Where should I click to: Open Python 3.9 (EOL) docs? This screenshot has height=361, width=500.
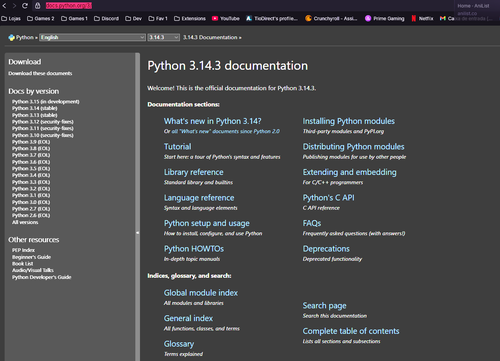[31, 142]
